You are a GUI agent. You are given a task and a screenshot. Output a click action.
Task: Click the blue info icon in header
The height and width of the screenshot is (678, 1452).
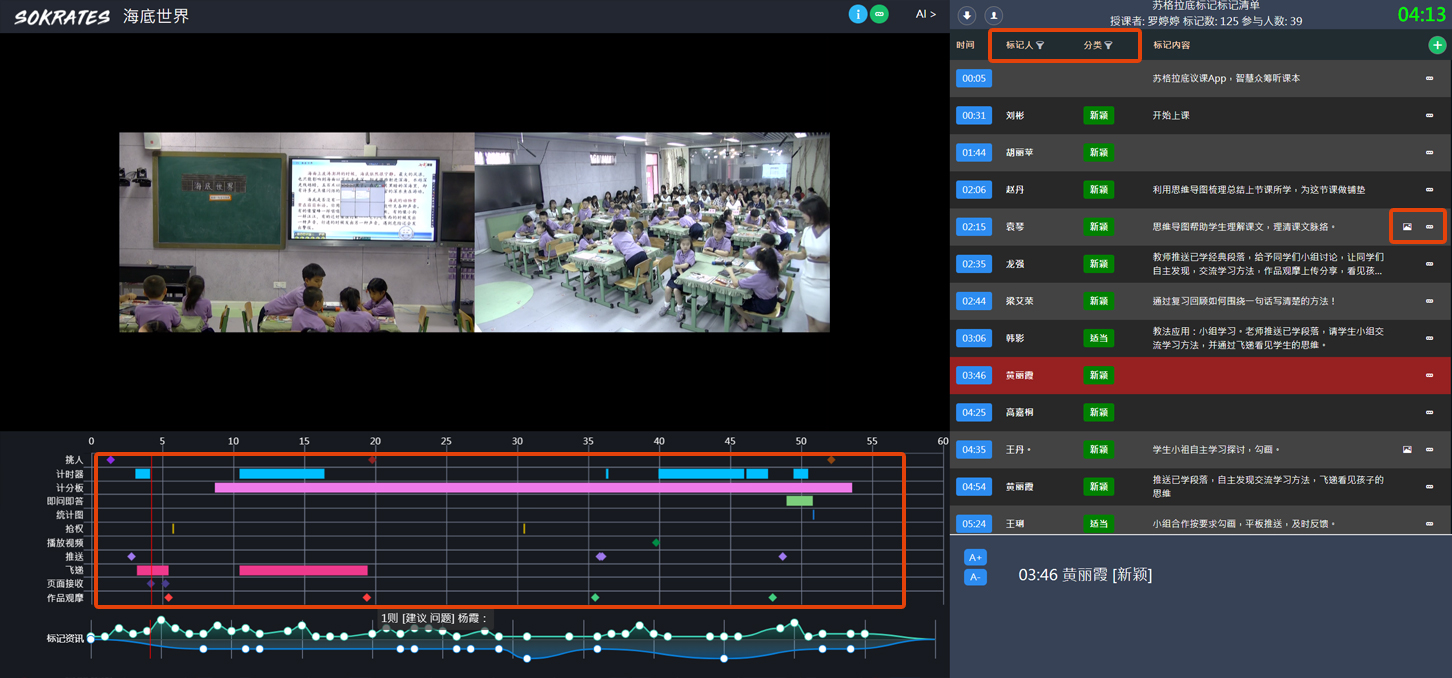[857, 14]
